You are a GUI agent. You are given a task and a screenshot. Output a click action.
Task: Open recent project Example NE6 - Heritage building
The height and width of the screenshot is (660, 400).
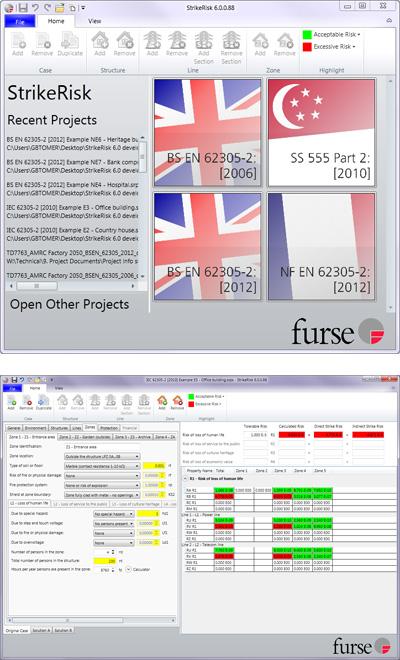pyautogui.click(x=72, y=143)
